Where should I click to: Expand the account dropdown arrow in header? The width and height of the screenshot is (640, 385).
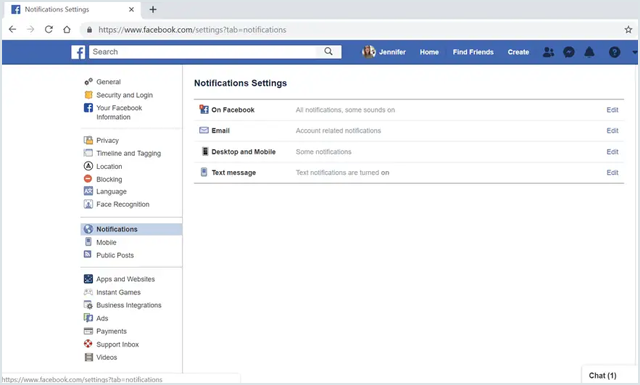(x=634, y=52)
